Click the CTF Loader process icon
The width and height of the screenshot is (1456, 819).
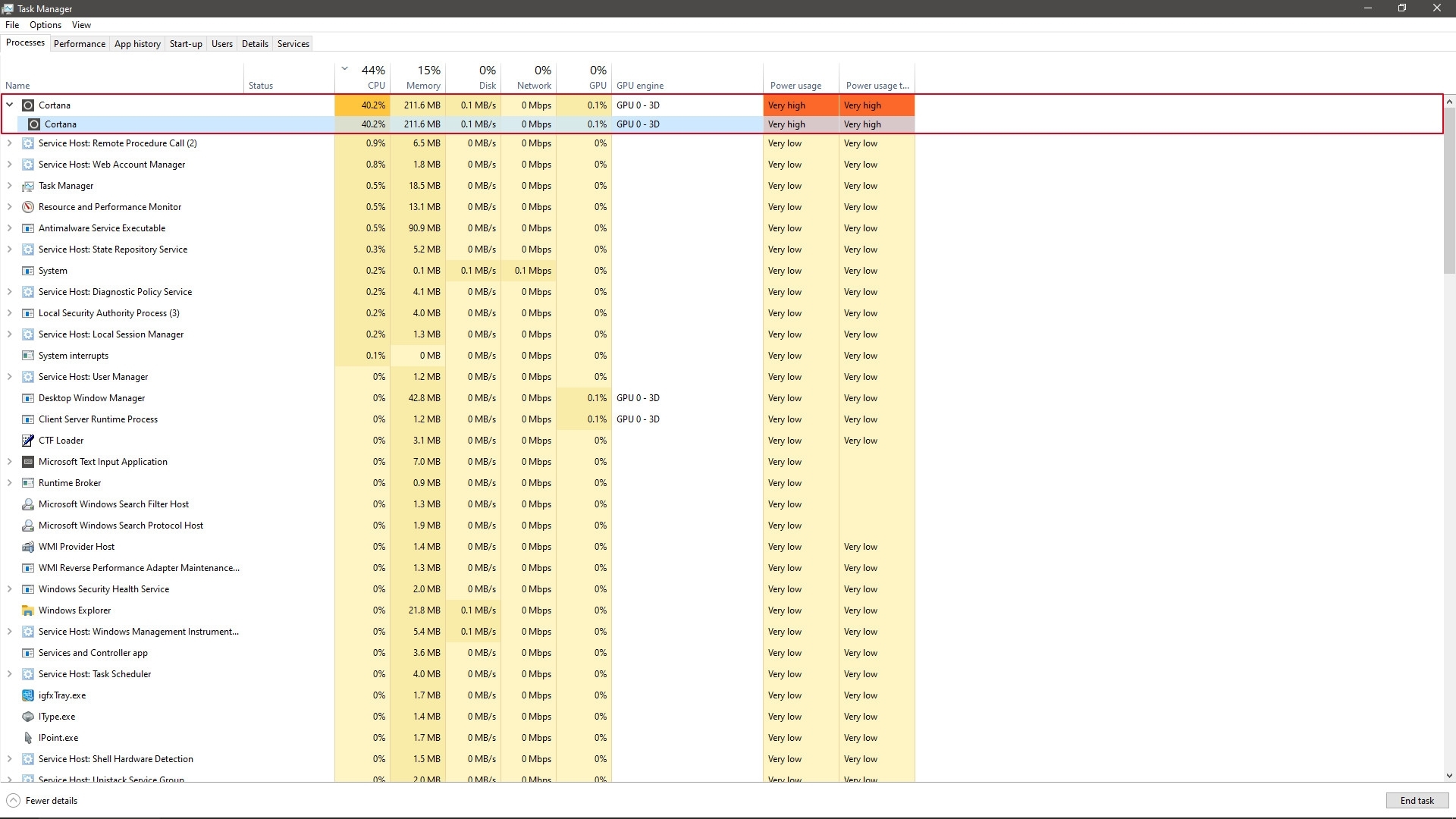[x=27, y=440]
